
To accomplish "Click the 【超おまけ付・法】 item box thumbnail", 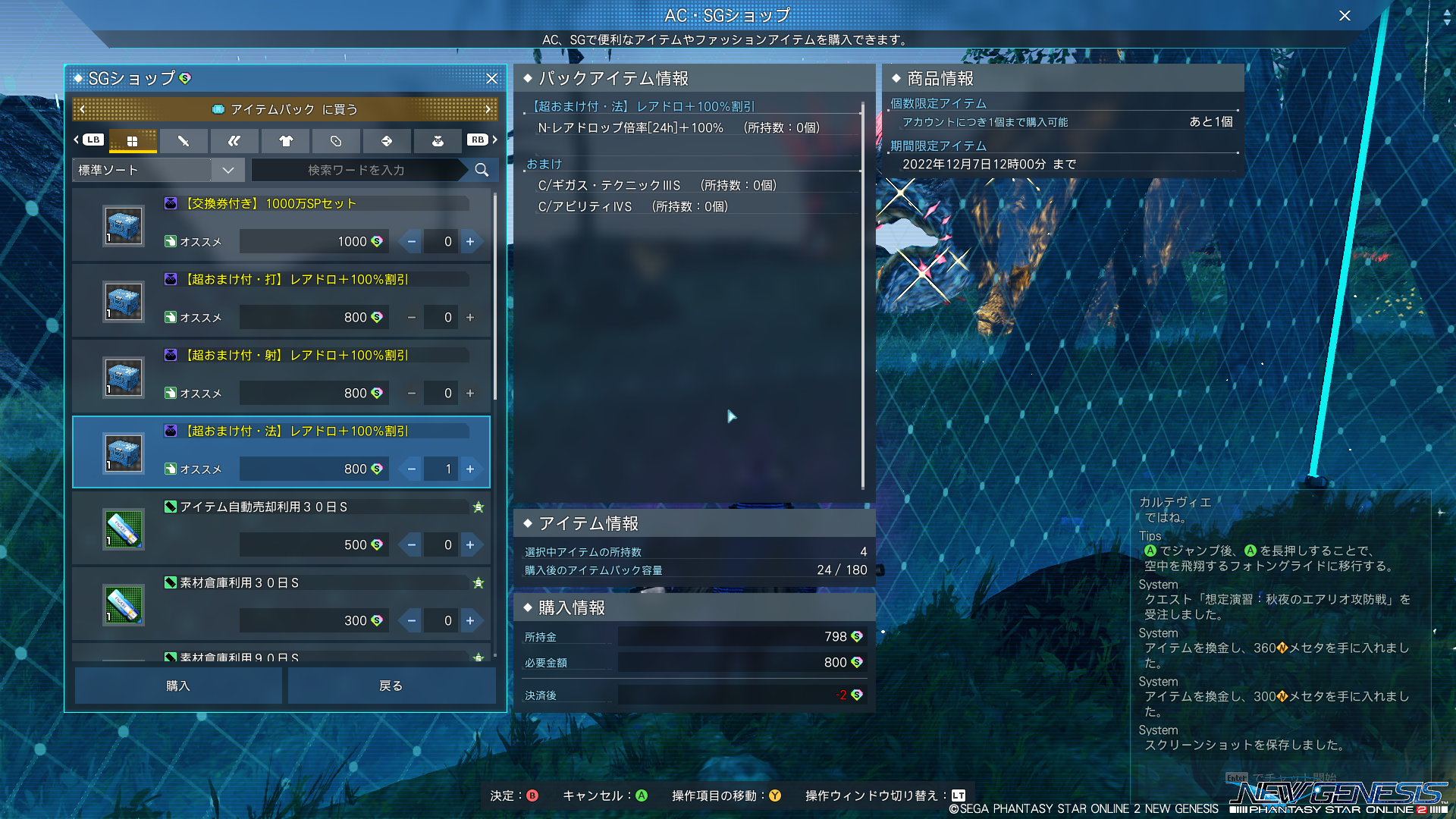I will [x=124, y=453].
